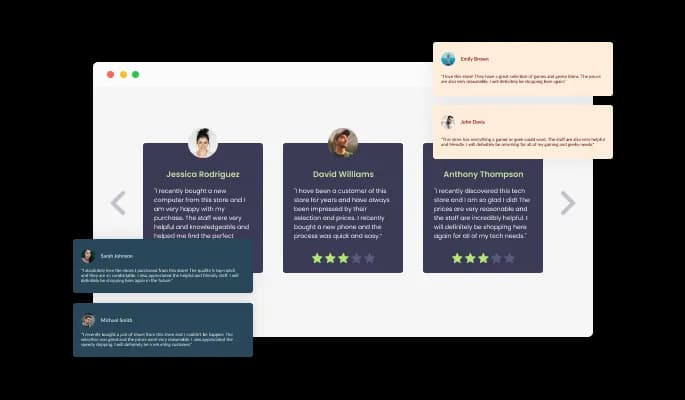Screen dimensions: 685x400
Task: Click the first star in Anthony Thompson's rating
Action: pos(457,258)
